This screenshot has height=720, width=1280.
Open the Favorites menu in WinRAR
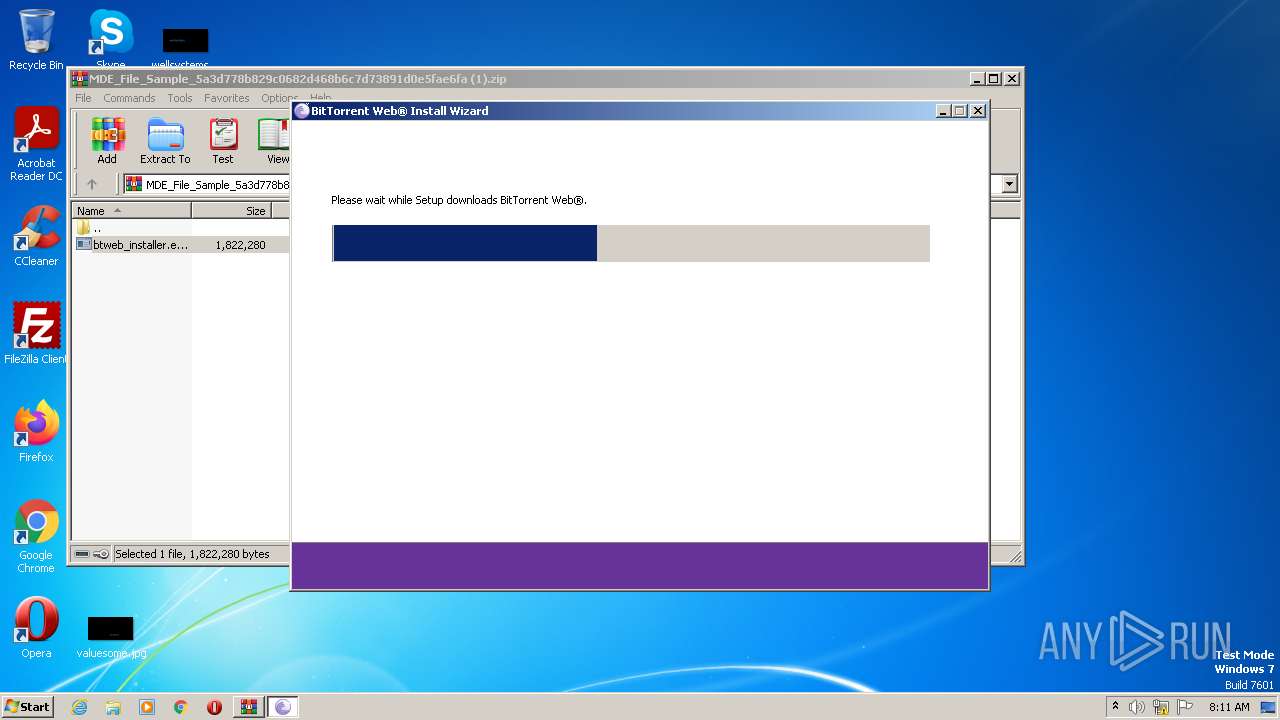pos(227,98)
